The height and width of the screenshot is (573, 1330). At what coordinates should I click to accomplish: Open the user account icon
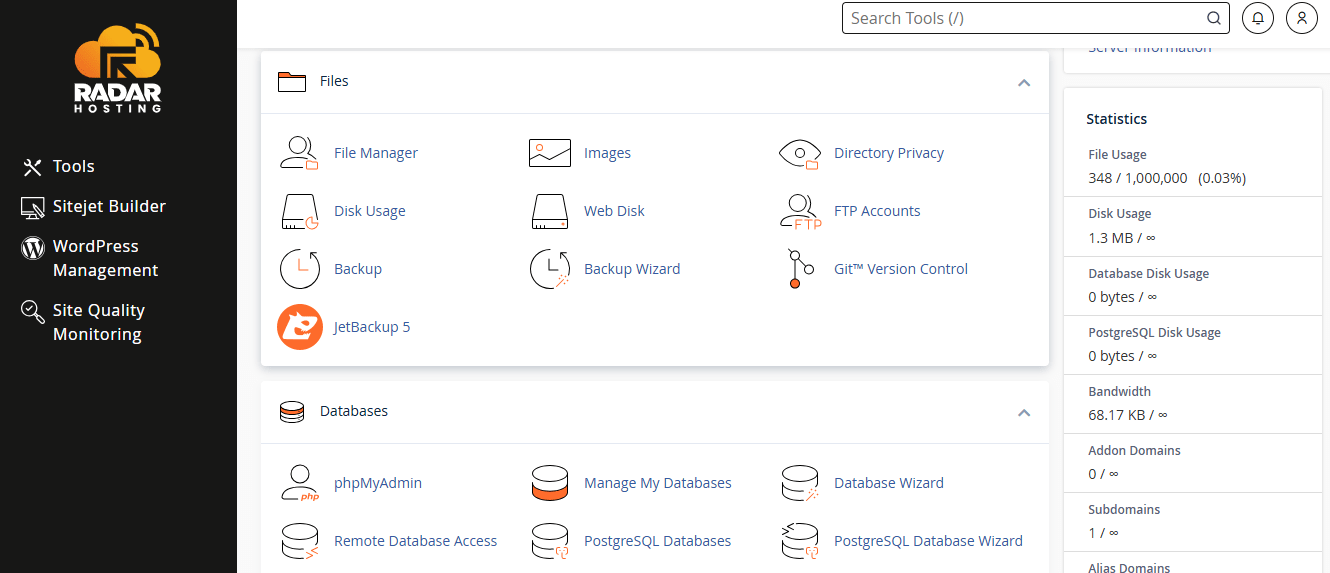(1301, 18)
